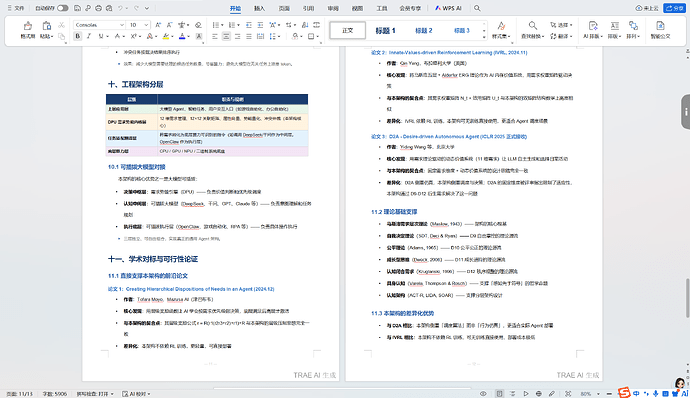This screenshot has height=398, width=690.
Task: Apply the Heading 2 (标题 2) style
Action: coord(424,30)
